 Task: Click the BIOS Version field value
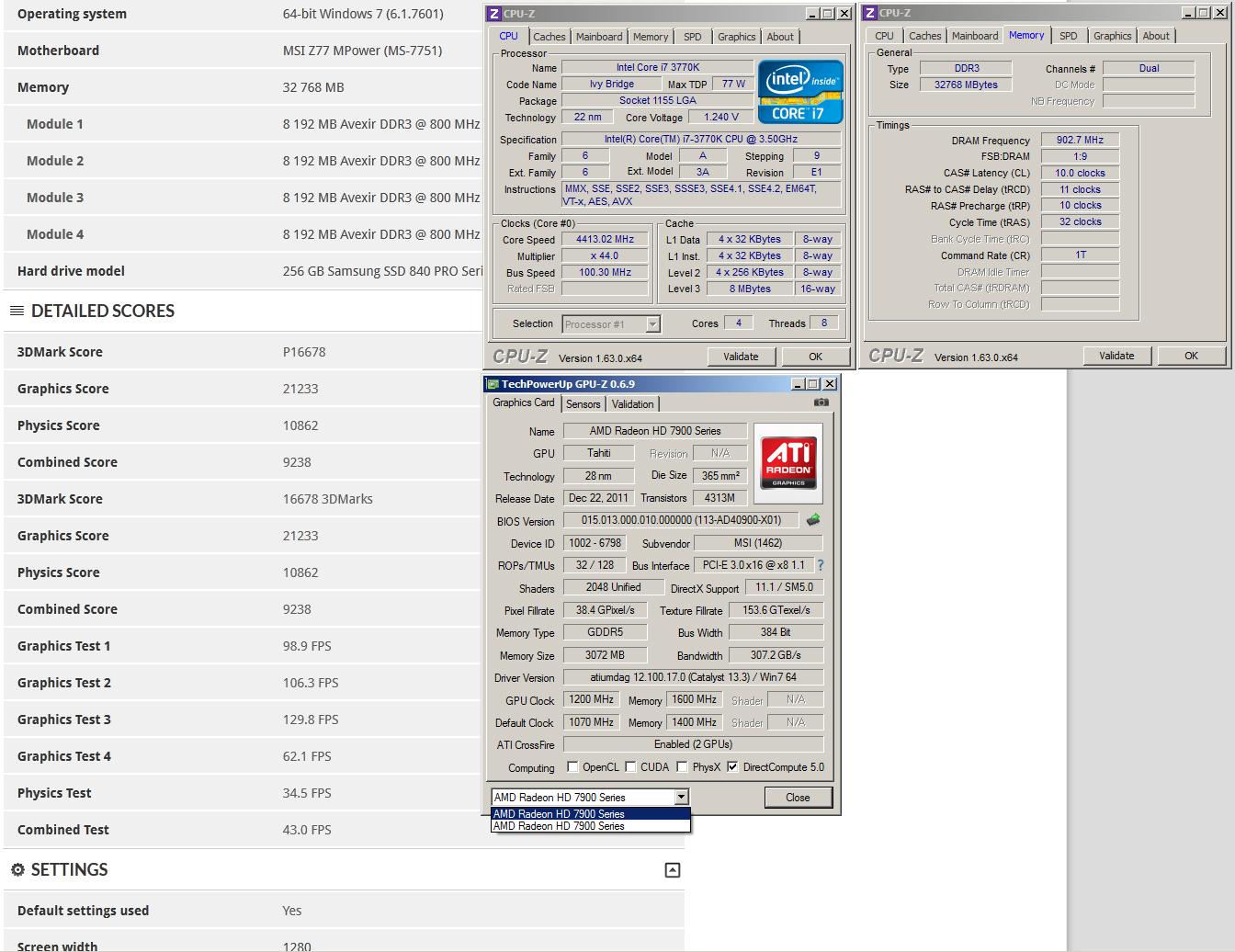[x=680, y=520]
